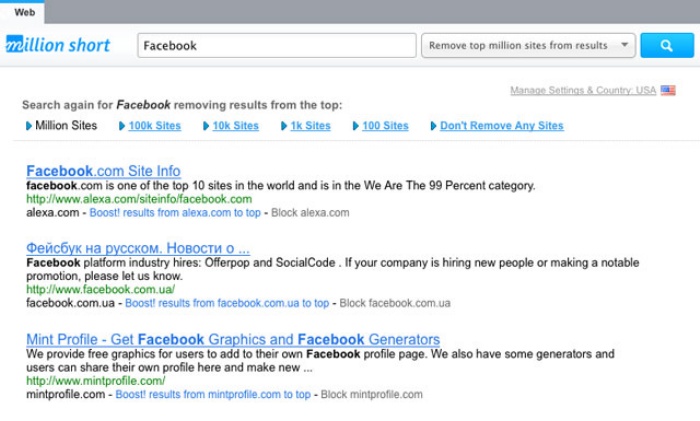Block mintprofile.com from results
Image resolution: width=700 pixels, height=421 pixels.
coord(371,394)
